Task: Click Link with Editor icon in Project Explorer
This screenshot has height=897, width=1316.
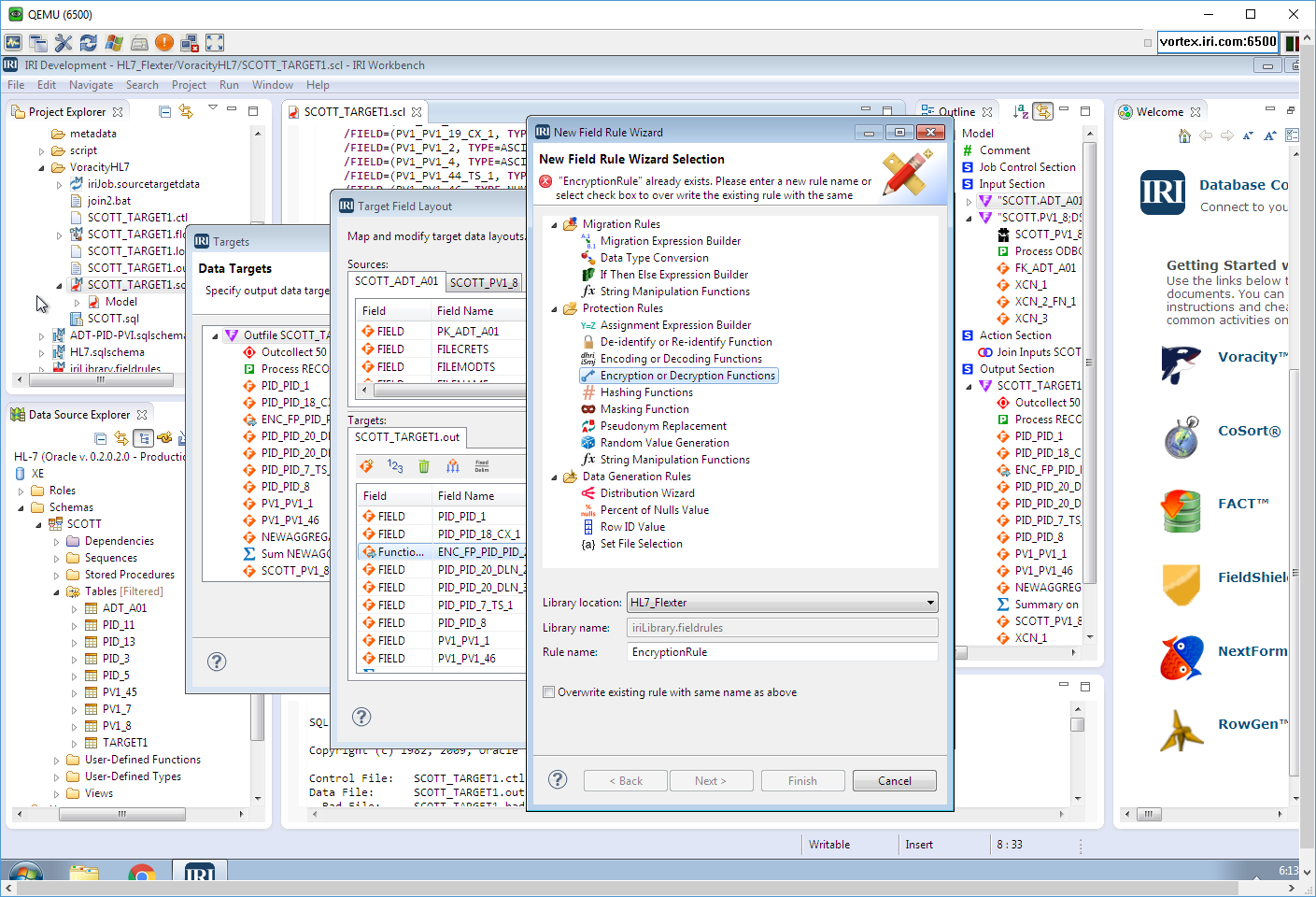Action: click(186, 111)
